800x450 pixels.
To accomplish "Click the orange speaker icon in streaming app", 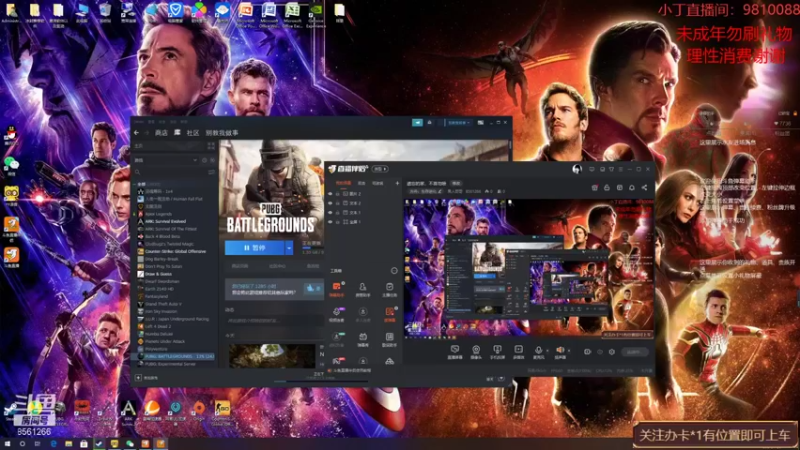I will pyautogui.click(x=560, y=350).
